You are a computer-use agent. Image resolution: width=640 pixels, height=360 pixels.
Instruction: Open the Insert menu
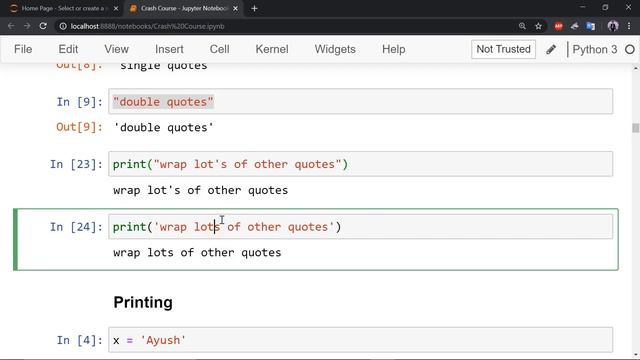point(169,49)
